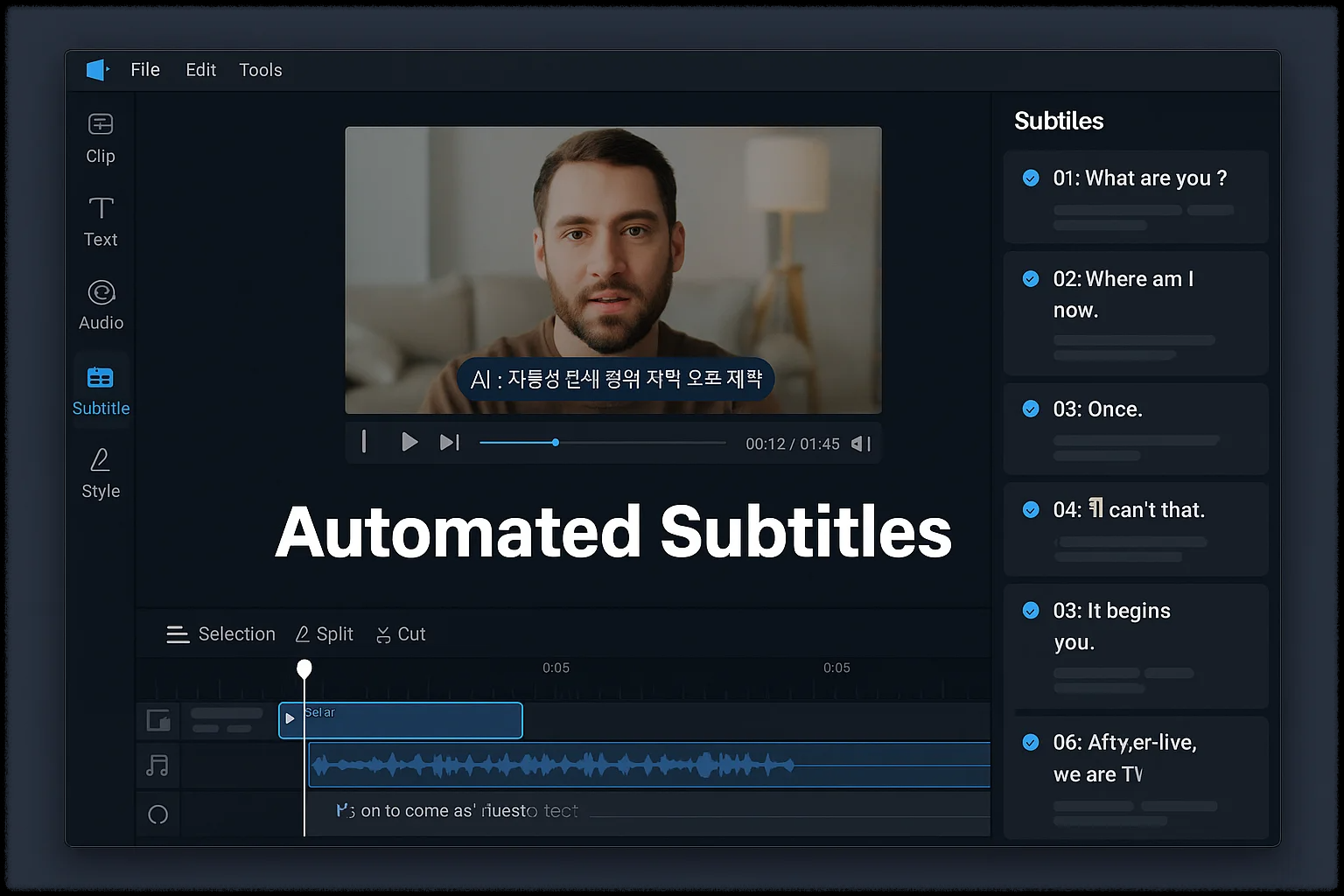Click the music note audio track icon
1344x896 pixels.
[x=157, y=766]
